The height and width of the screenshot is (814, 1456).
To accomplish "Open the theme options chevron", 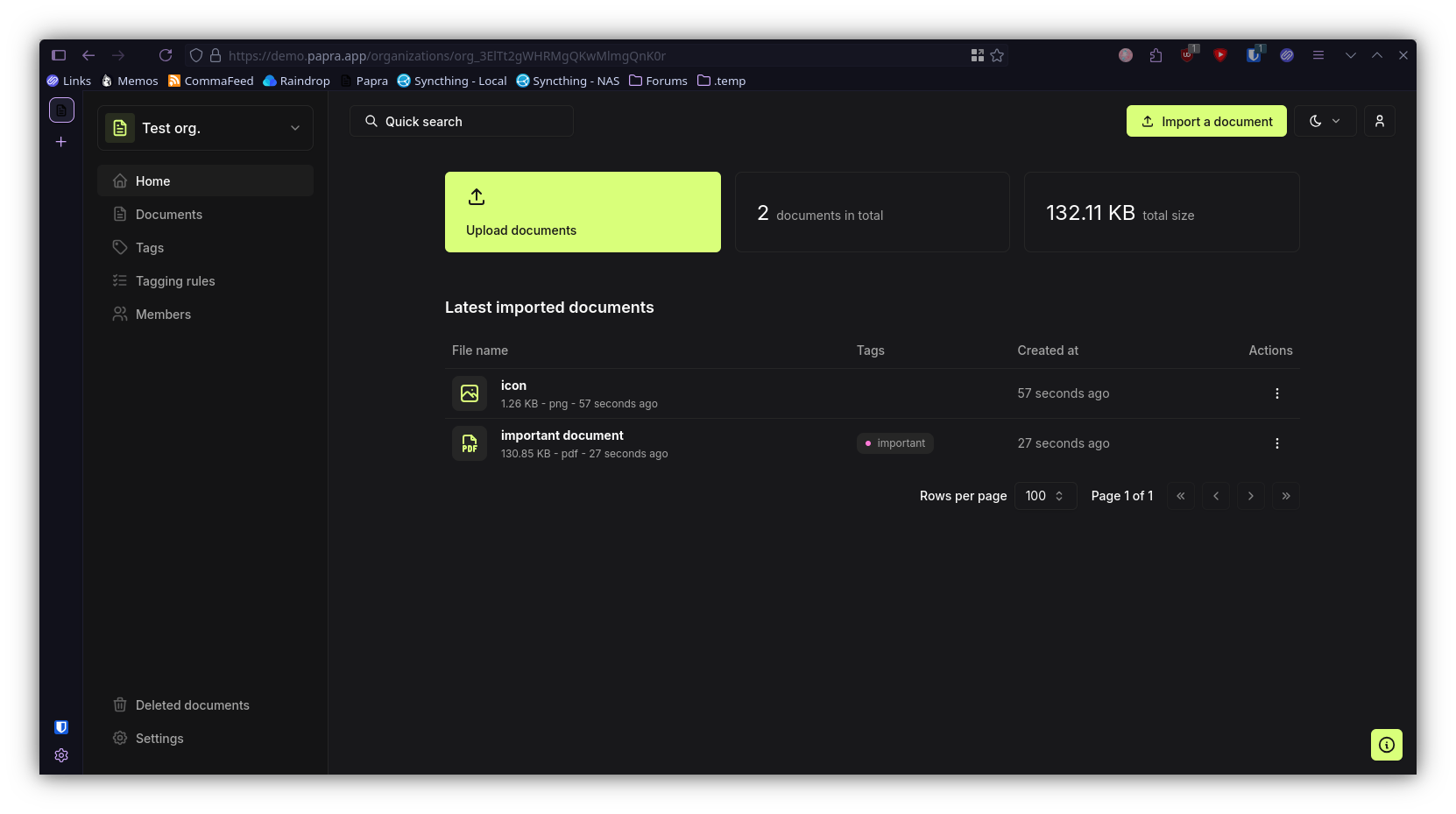I will coord(1337,121).
